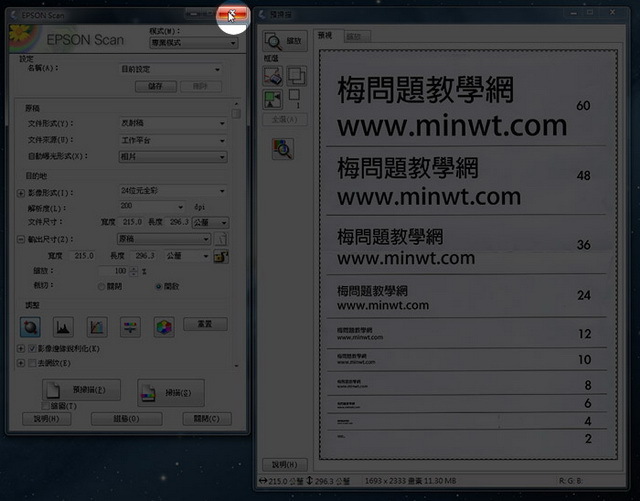Click the output size lock icon

pyautogui.click(x=221, y=256)
